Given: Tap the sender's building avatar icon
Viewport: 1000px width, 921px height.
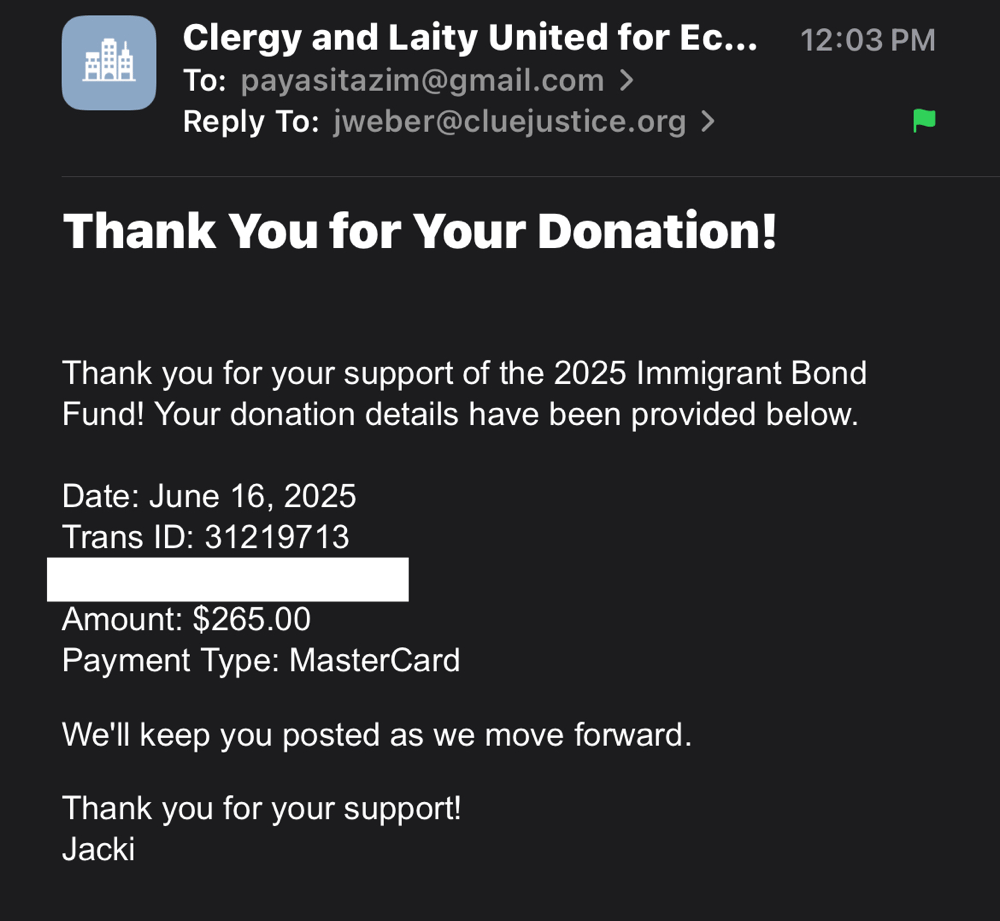Looking at the screenshot, I should point(109,62).
